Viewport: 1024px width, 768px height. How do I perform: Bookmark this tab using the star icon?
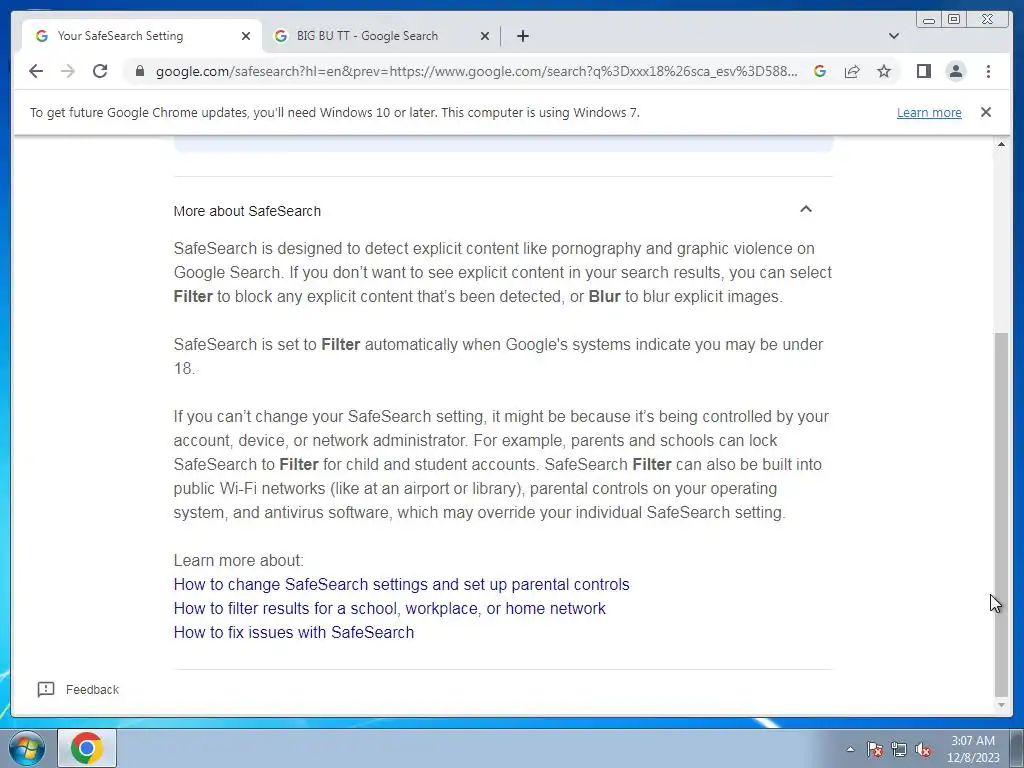coord(884,71)
